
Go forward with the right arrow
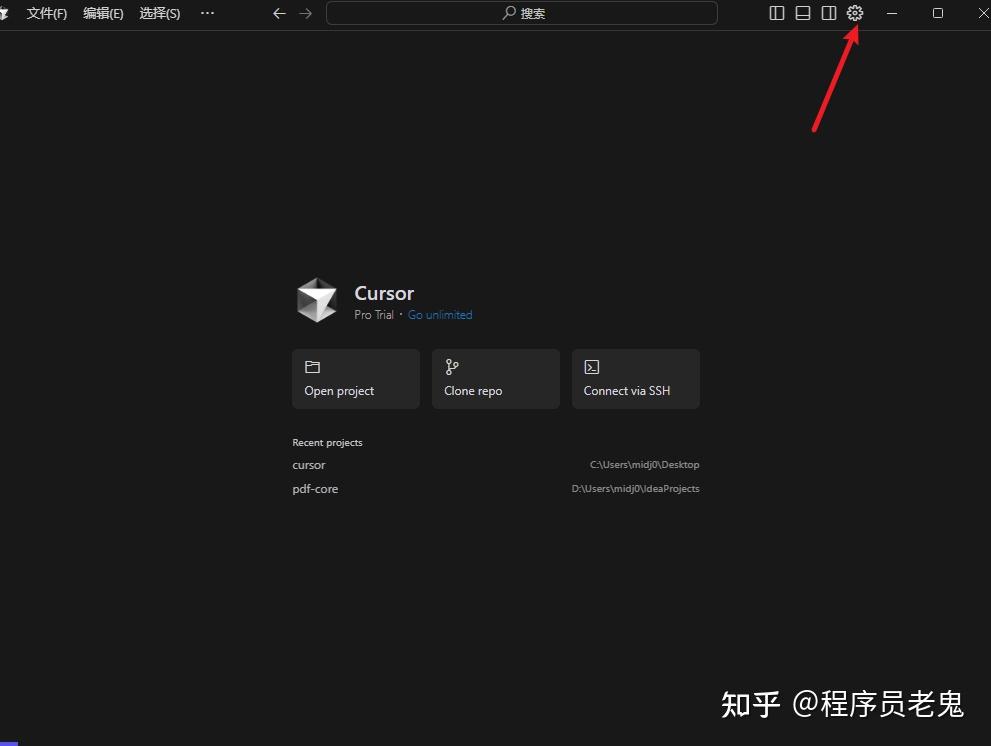pyautogui.click(x=306, y=13)
